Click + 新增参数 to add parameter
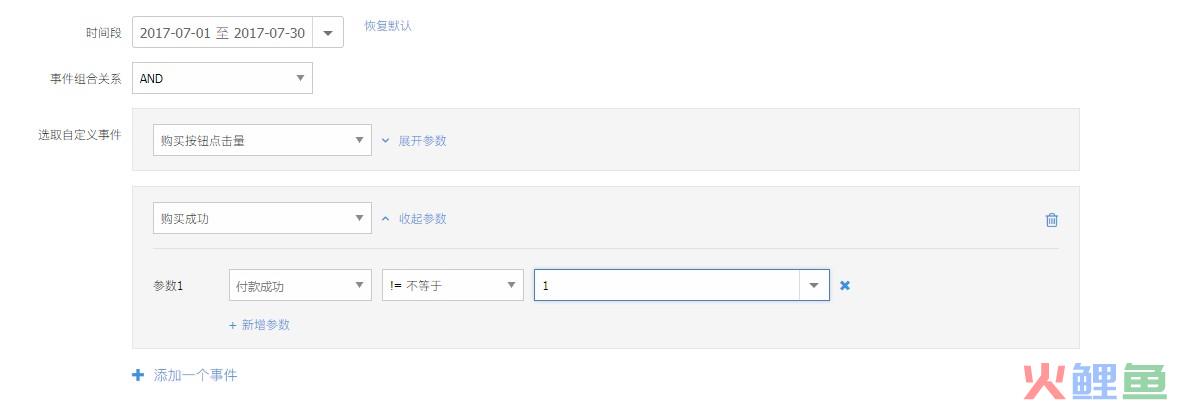 259,324
